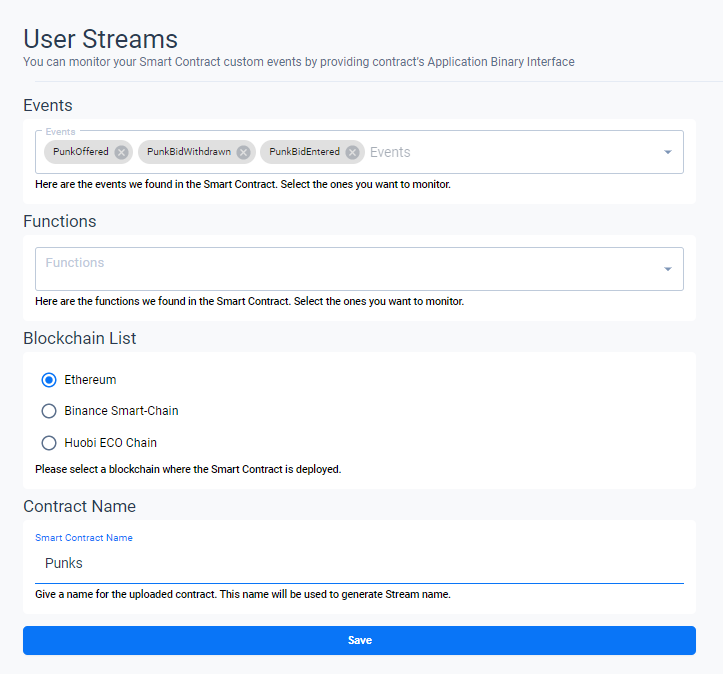Edit the Smart Contract Name field containing Punks
Viewport: 723px width, 674px height.
coord(359,563)
